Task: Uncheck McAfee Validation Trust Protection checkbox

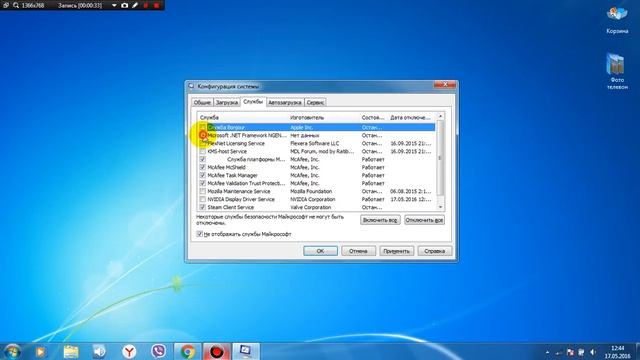Action: coord(203,183)
